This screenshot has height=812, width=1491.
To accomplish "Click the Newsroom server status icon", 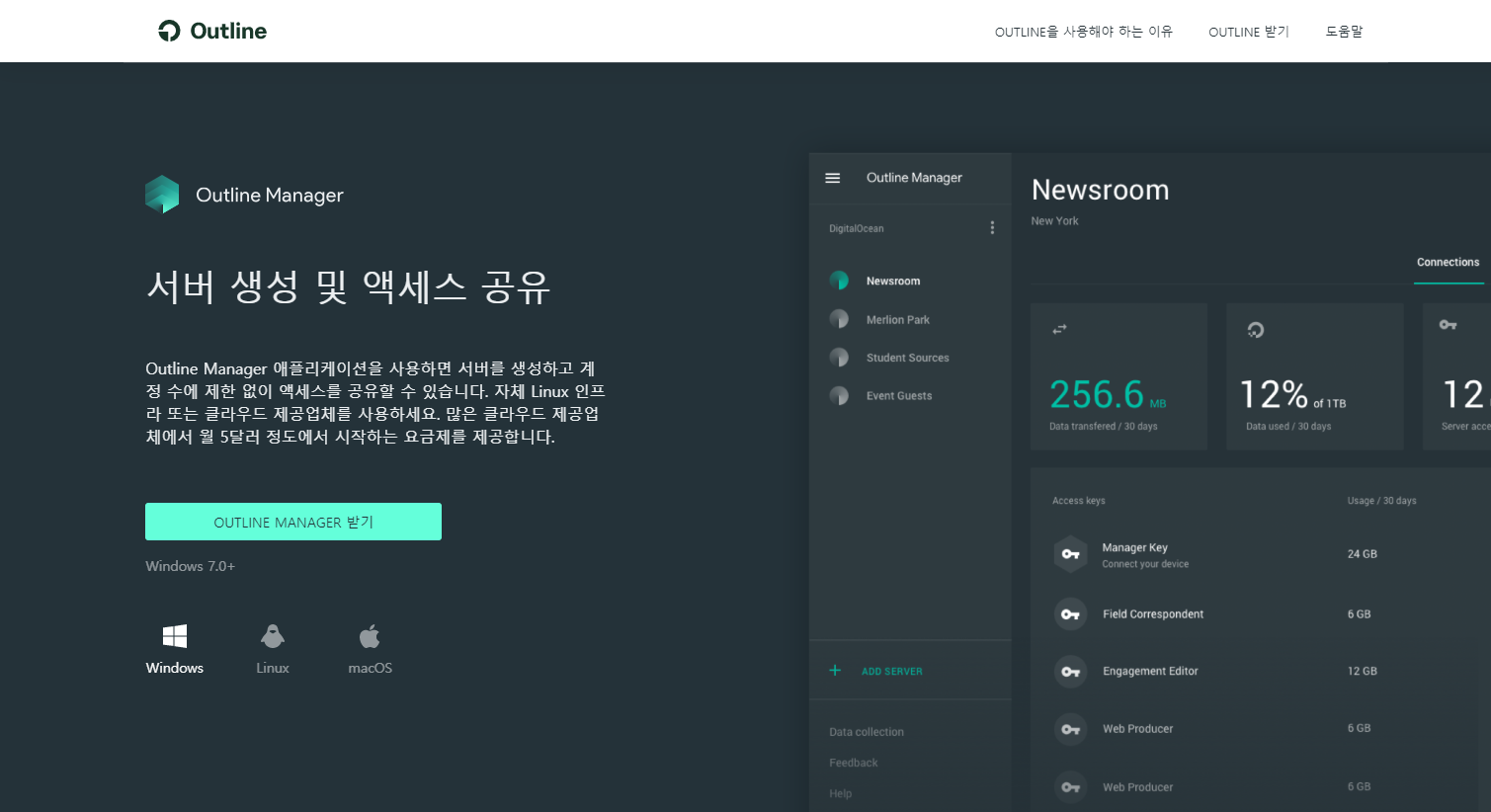I will click(839, 281).
